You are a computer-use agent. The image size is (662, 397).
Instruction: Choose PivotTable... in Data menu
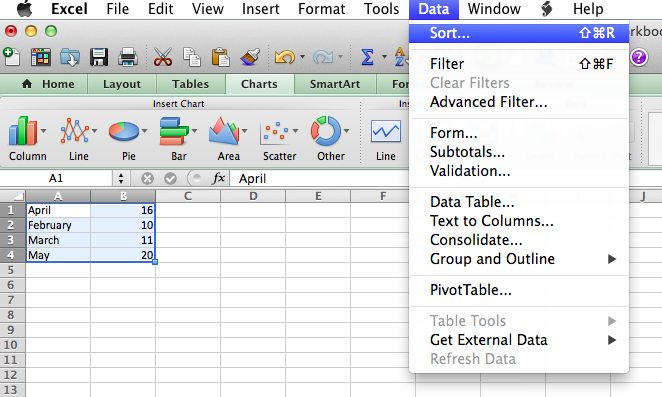point(519,290)
